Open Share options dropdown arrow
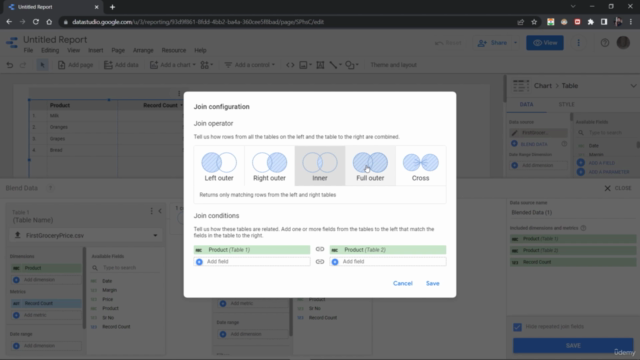Screen dimensions: 640x360 point(515,43)
